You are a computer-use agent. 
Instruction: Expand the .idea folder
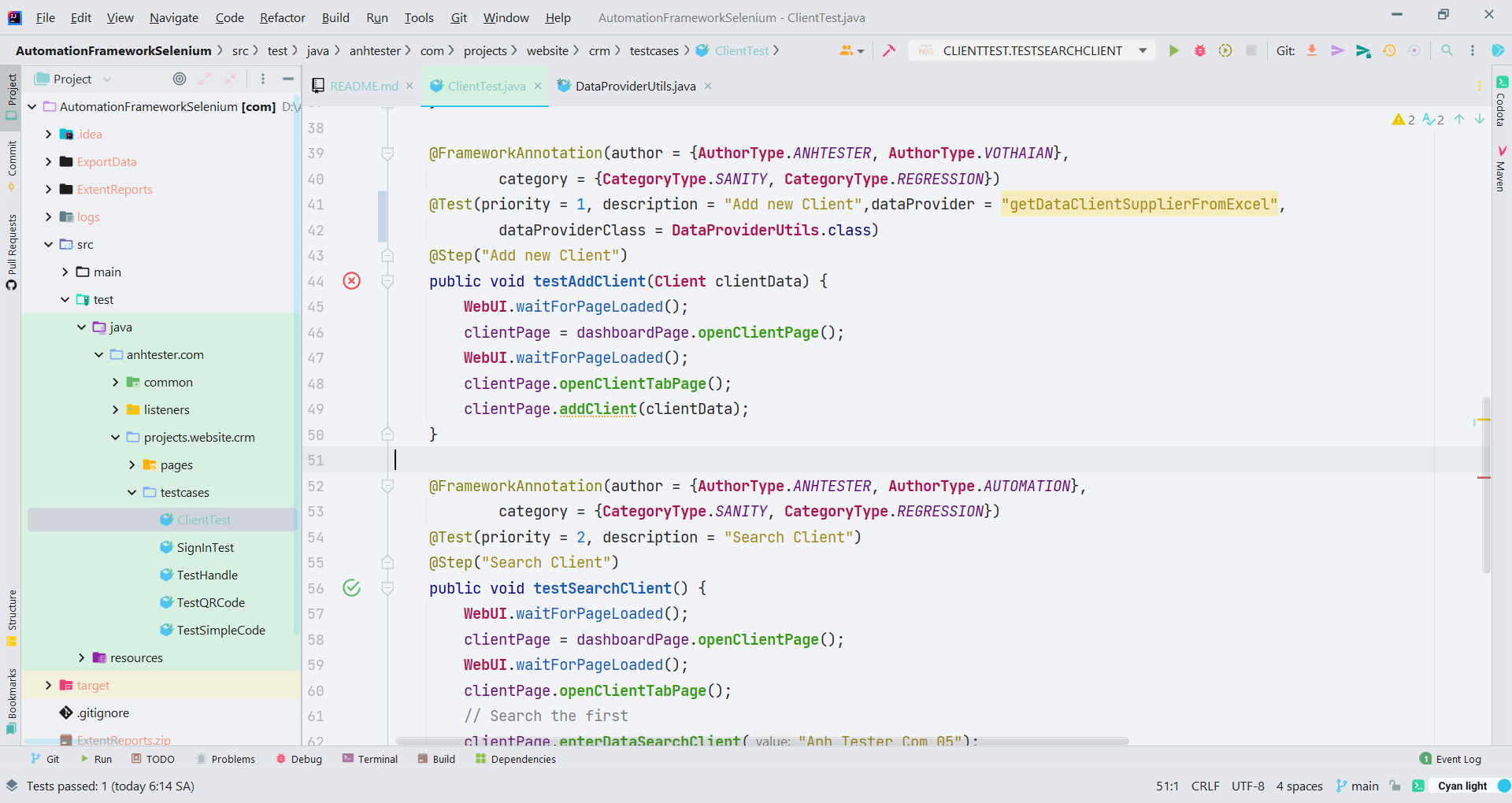(x=48, y=134)
